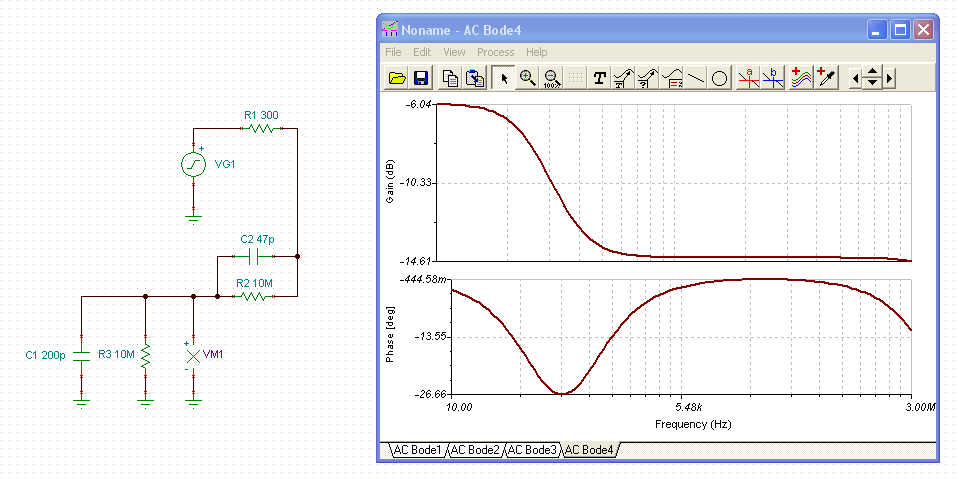Select the arrow pointer tool

pyautogui.click(x=504, y=78)
